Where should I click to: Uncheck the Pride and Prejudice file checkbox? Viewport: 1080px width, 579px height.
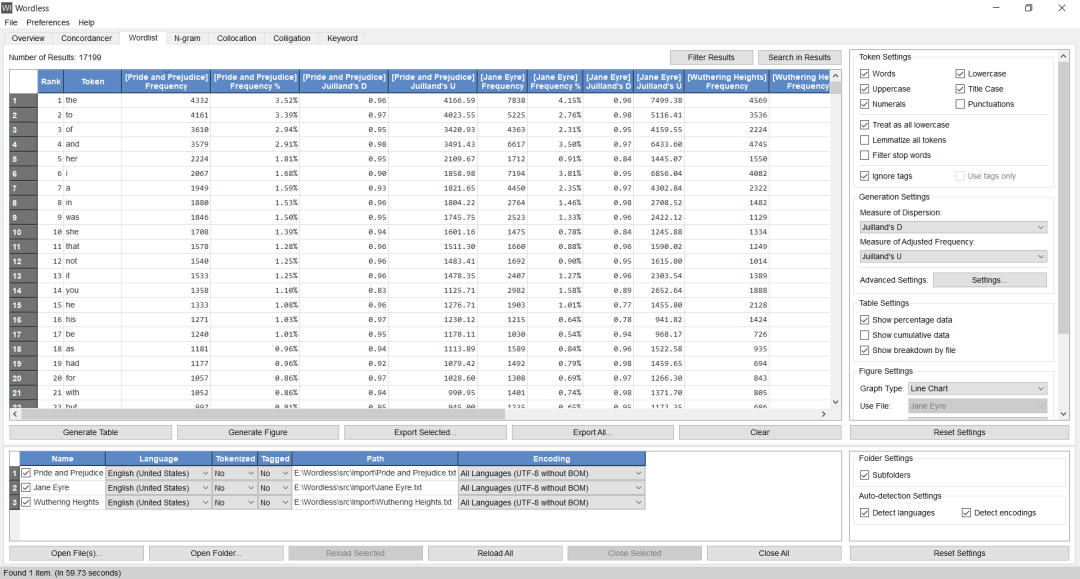[26, 473]
